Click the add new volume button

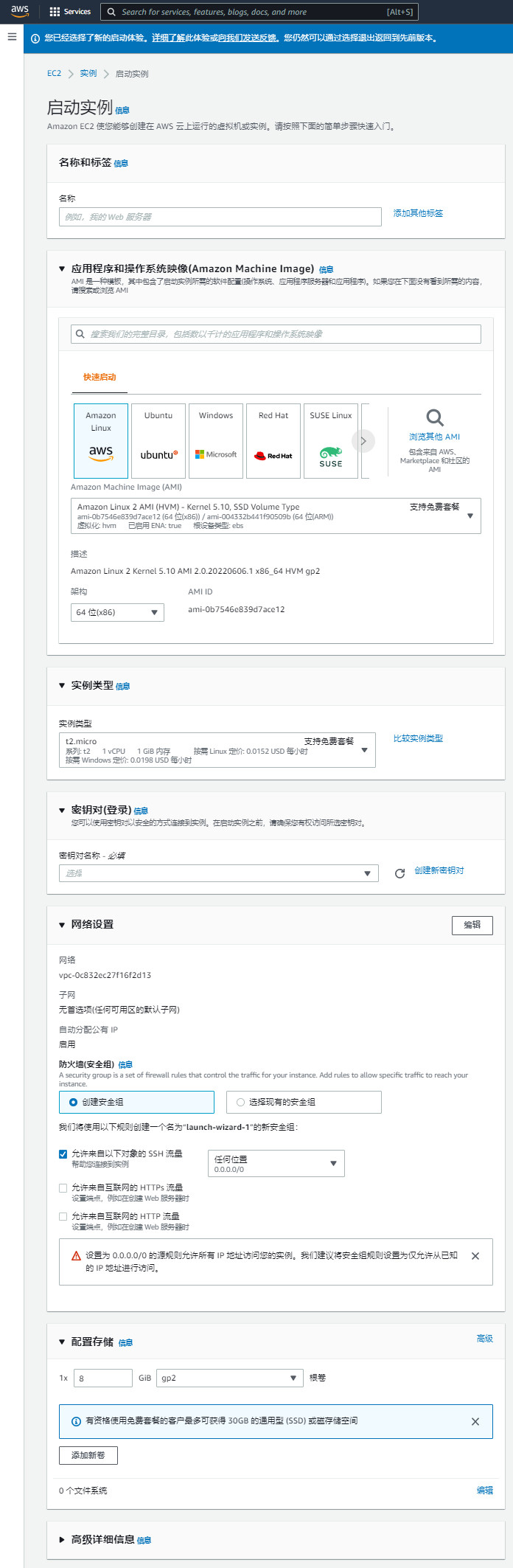coord(88,1455)
